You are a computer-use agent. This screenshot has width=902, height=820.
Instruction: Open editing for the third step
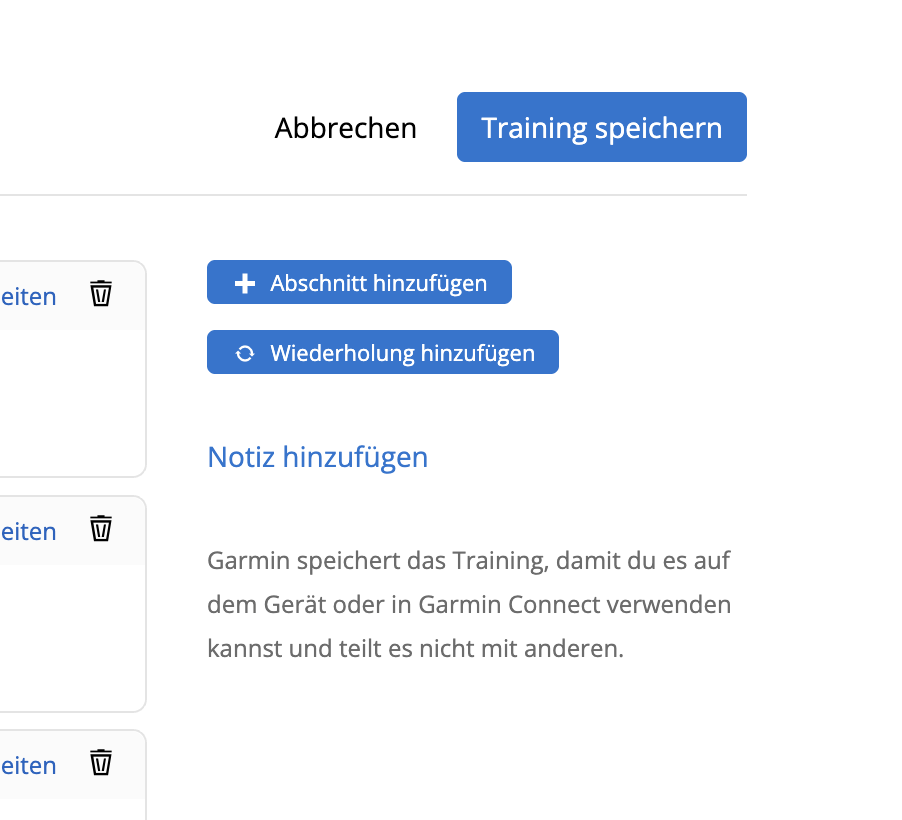[x=28, y=766]
